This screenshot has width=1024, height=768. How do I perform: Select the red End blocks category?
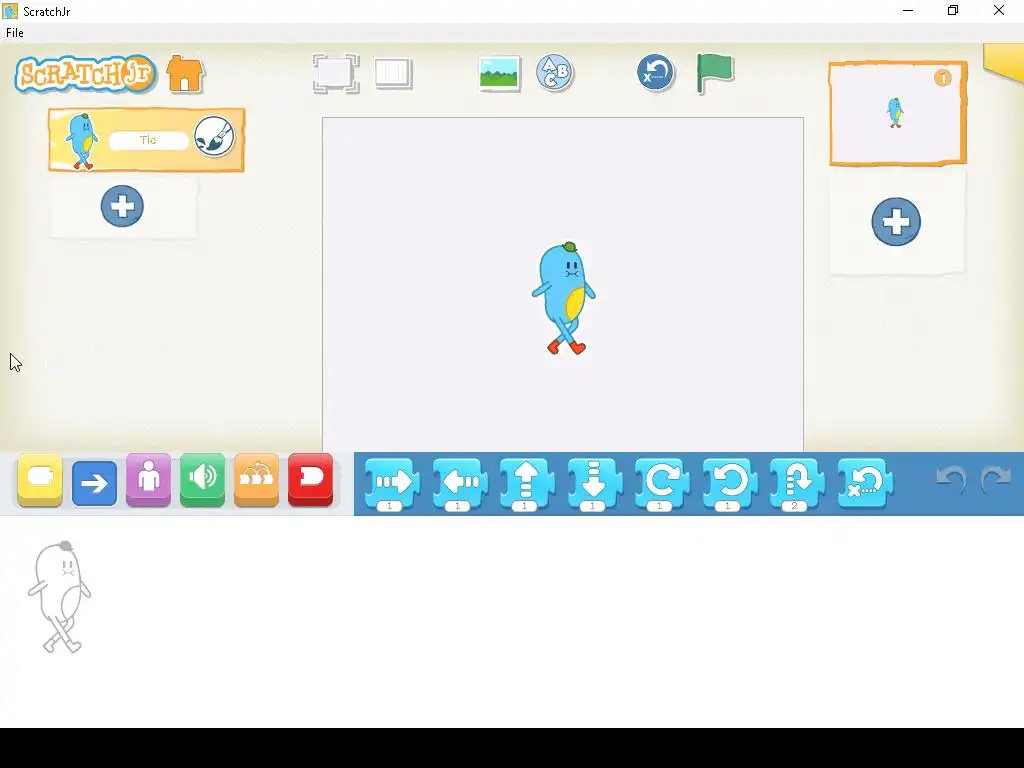coord(310,480)
